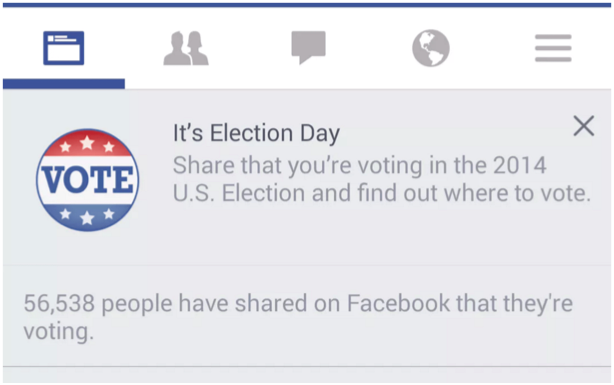Dismiss the Election Day banner with X

click(x=584, y=126)
